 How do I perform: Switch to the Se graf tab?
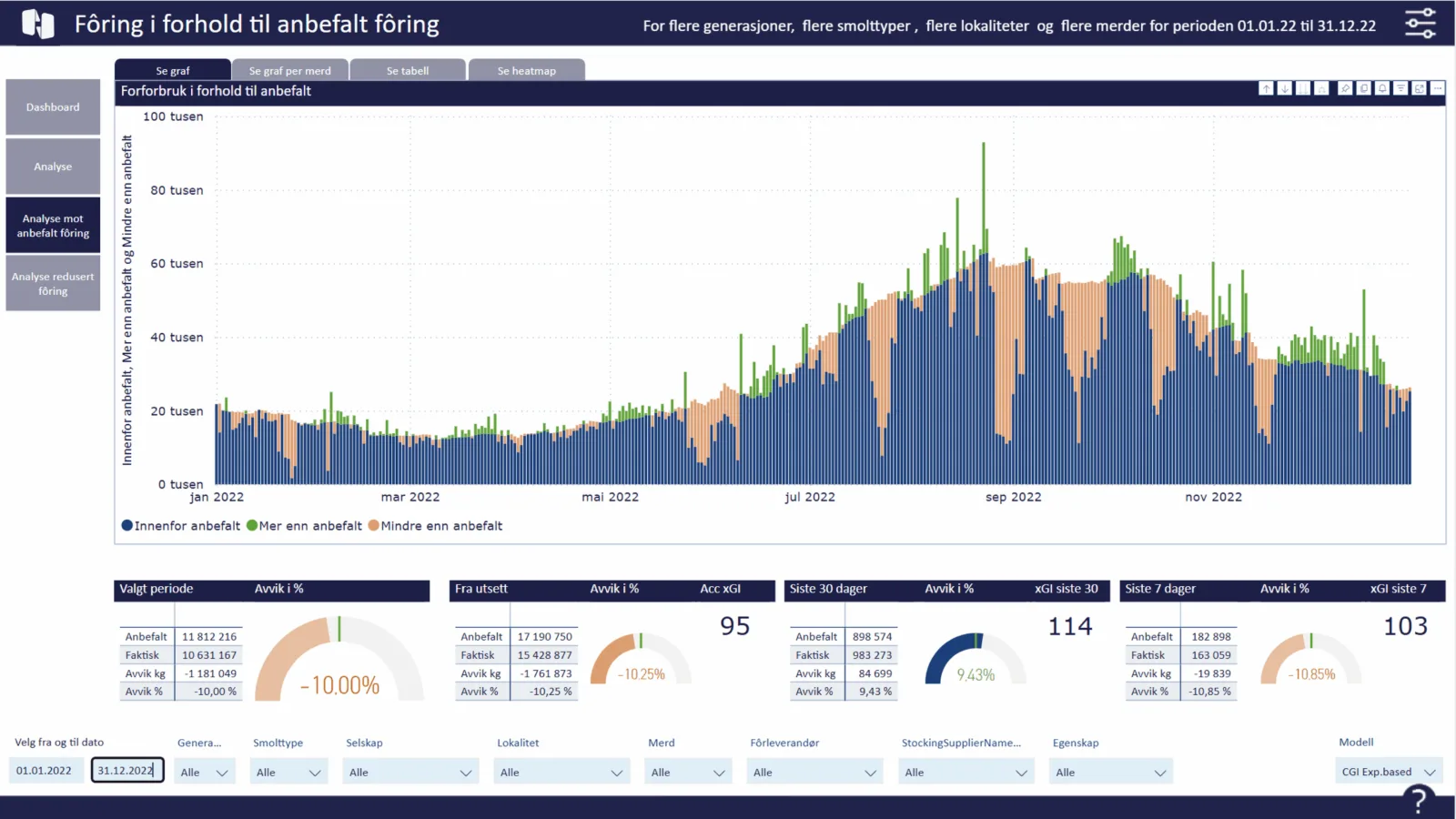(x=173, y=70)
